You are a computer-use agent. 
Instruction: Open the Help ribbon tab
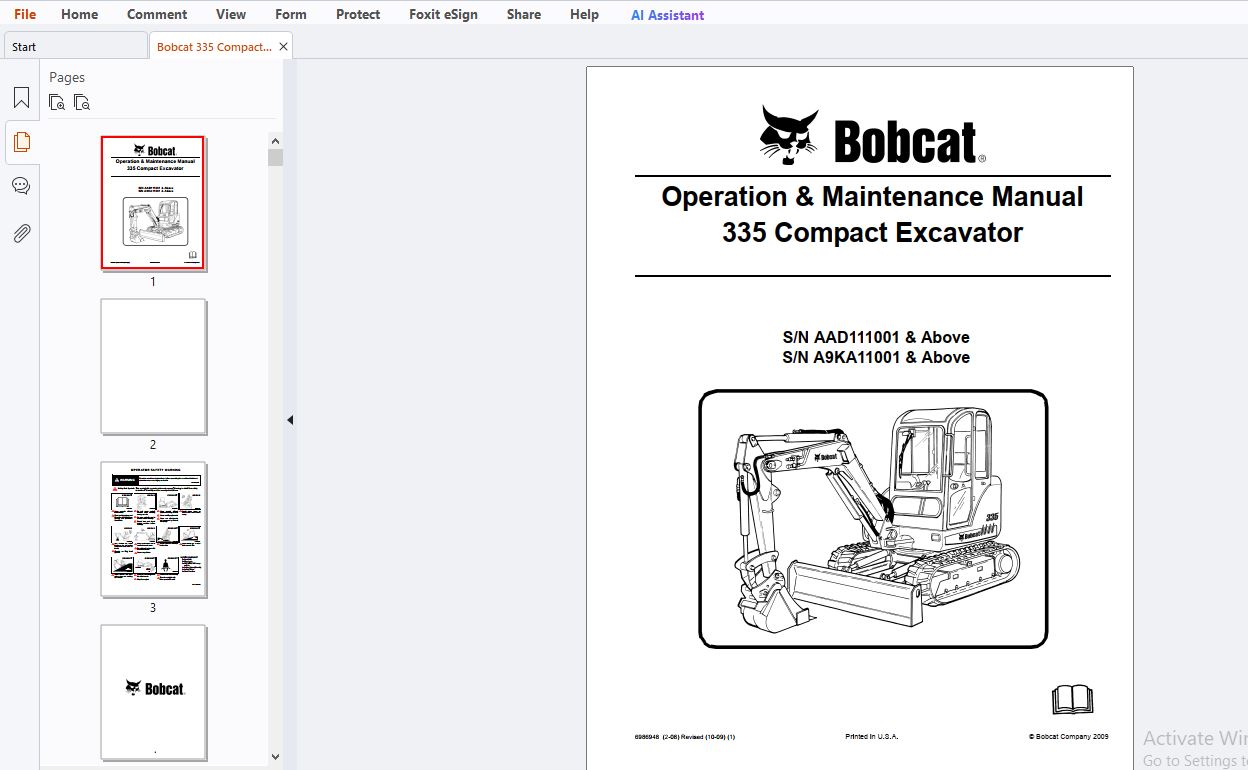(584, 14)
